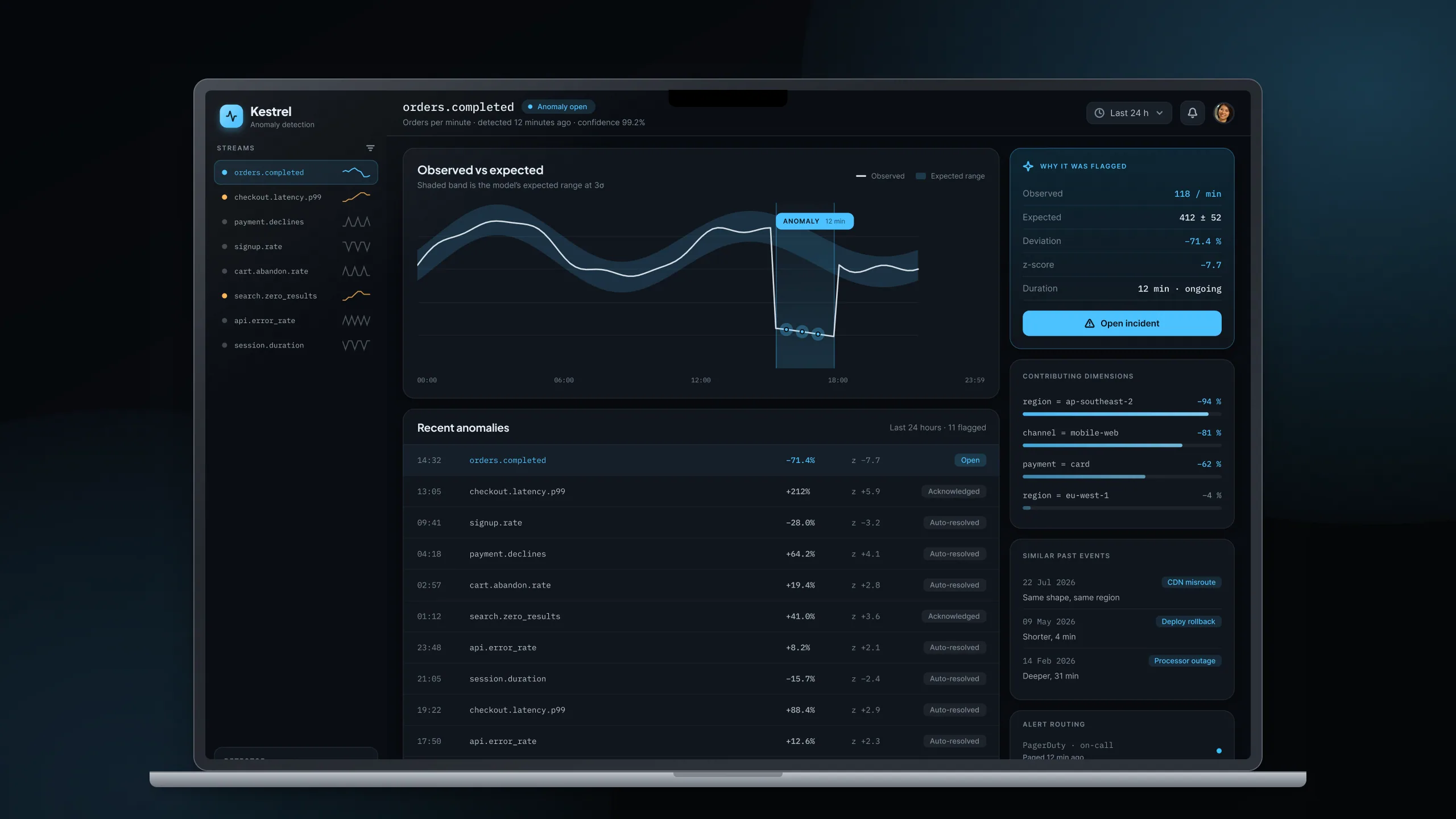1456x819 pixels.
Task: Click the region = eu-west-1 dimension label
Action: 1065,495
